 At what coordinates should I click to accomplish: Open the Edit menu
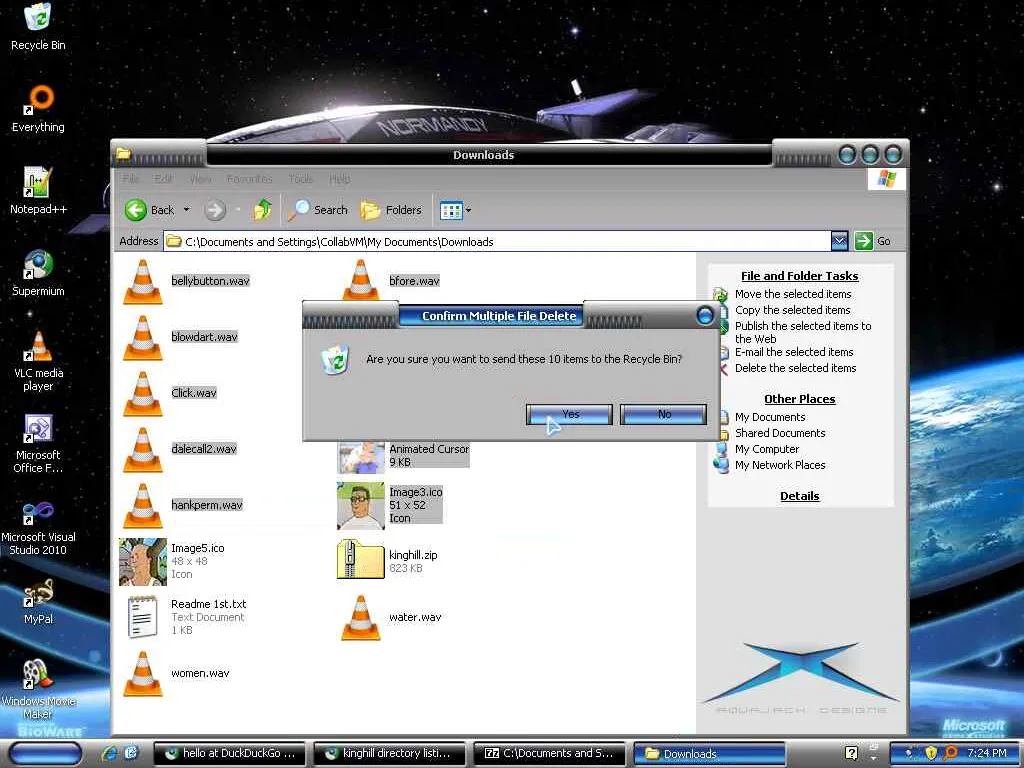163,178
